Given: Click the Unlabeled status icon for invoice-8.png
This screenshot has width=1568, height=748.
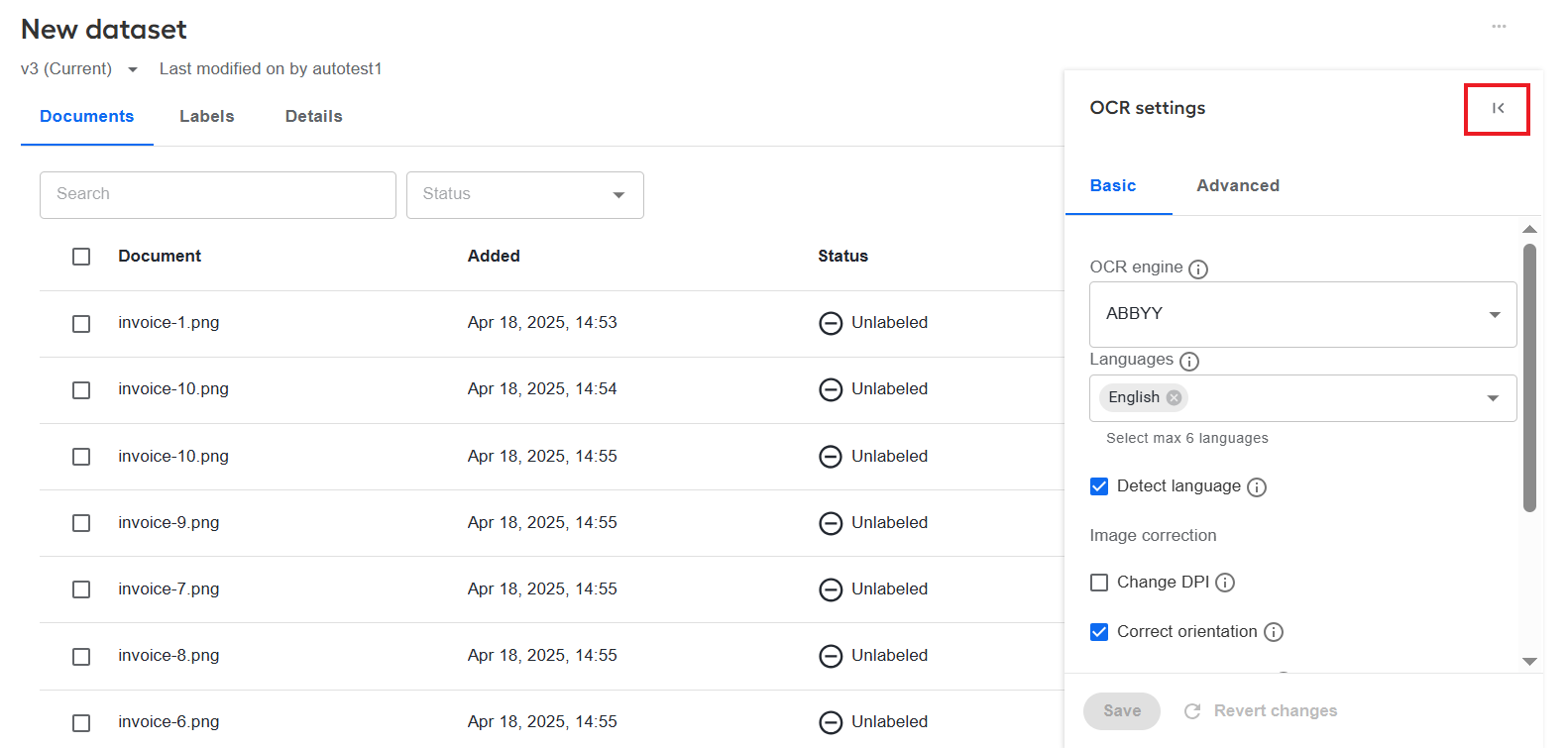Looking at the screenshot, I should tap(831, 656).
